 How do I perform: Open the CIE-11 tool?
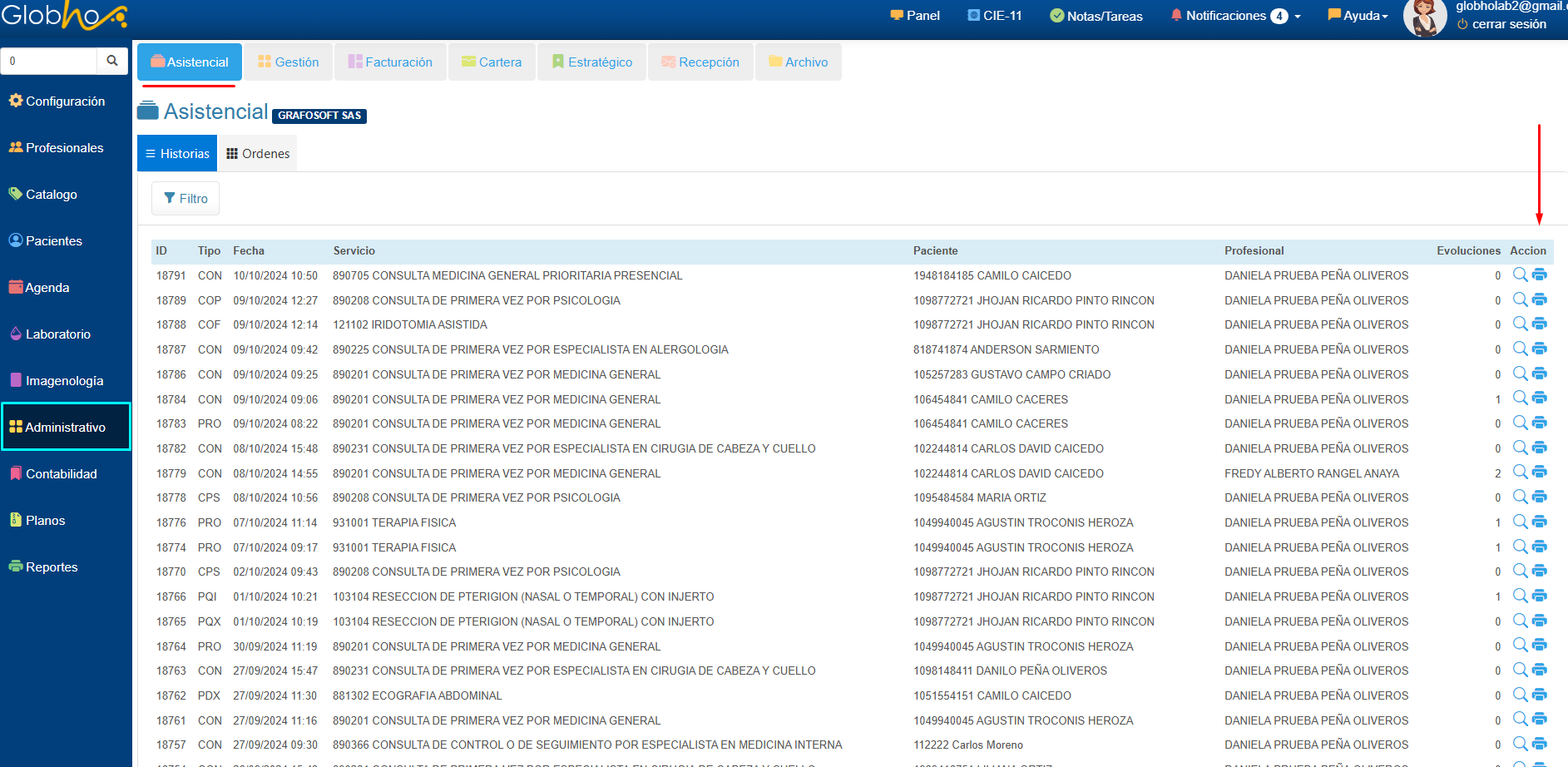click(x=994, y=16)
